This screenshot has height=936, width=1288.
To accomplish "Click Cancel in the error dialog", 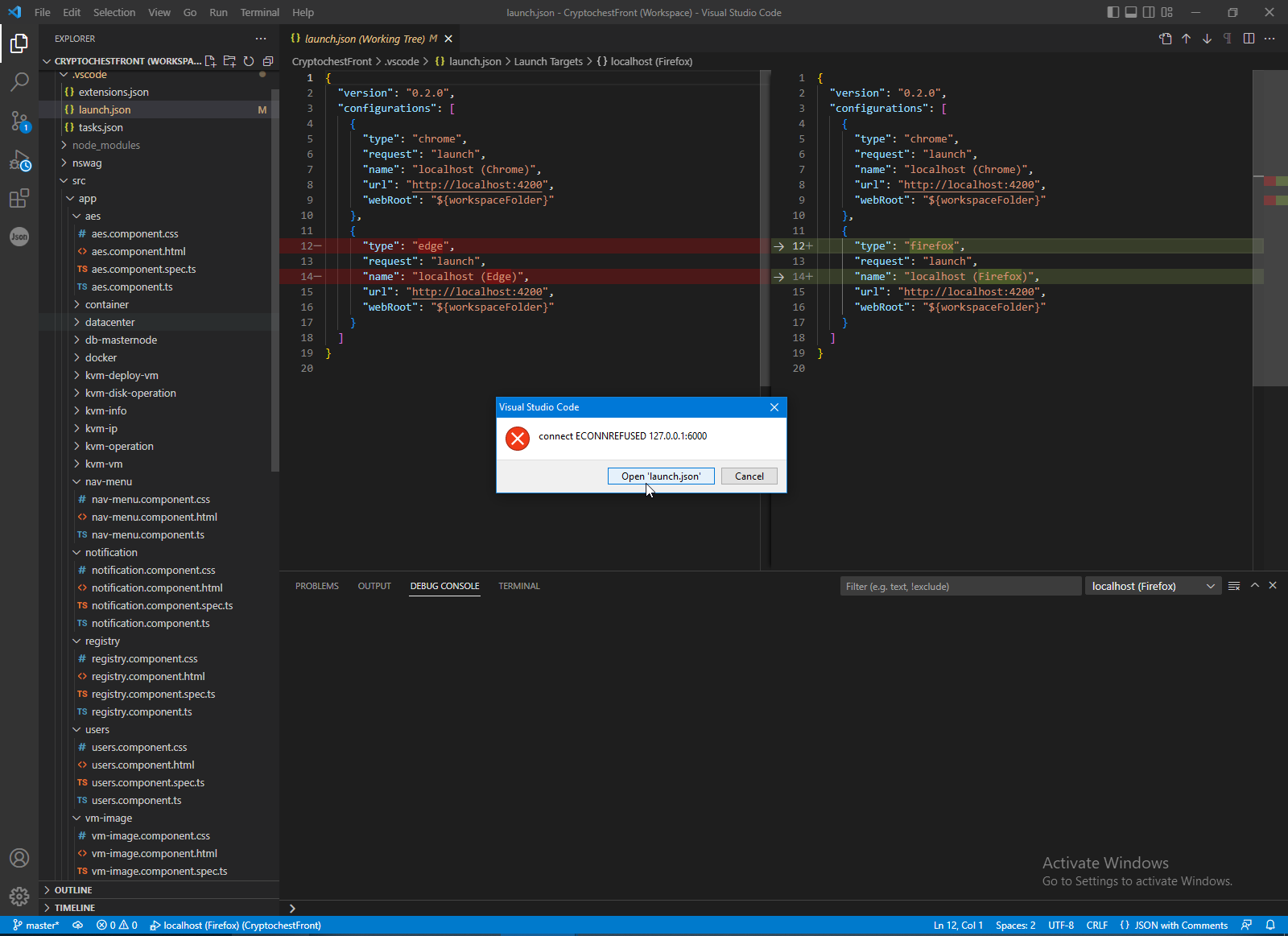I will 749,476.
